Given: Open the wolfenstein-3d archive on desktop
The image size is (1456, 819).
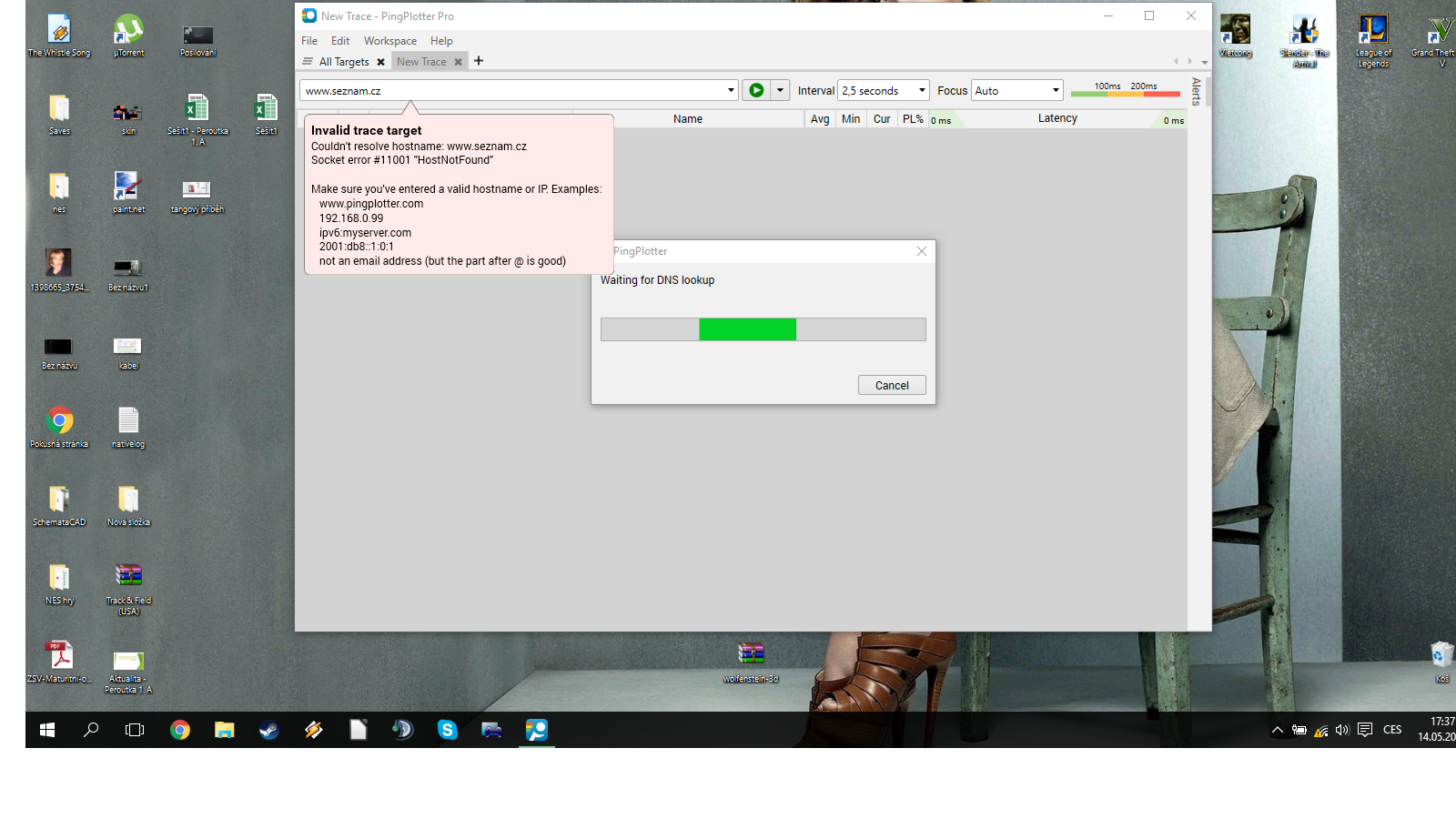Looking at the screenshot, I should tap(751, 662).
